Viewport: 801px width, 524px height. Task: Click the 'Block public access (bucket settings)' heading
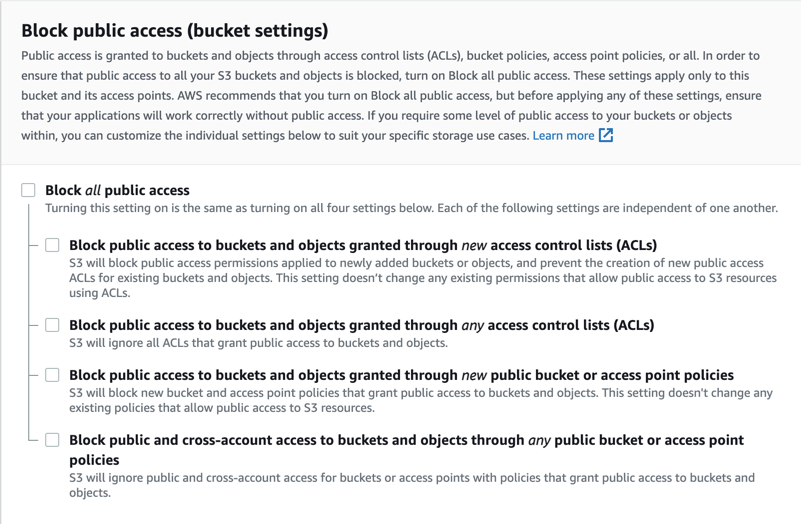pos(175,31)
